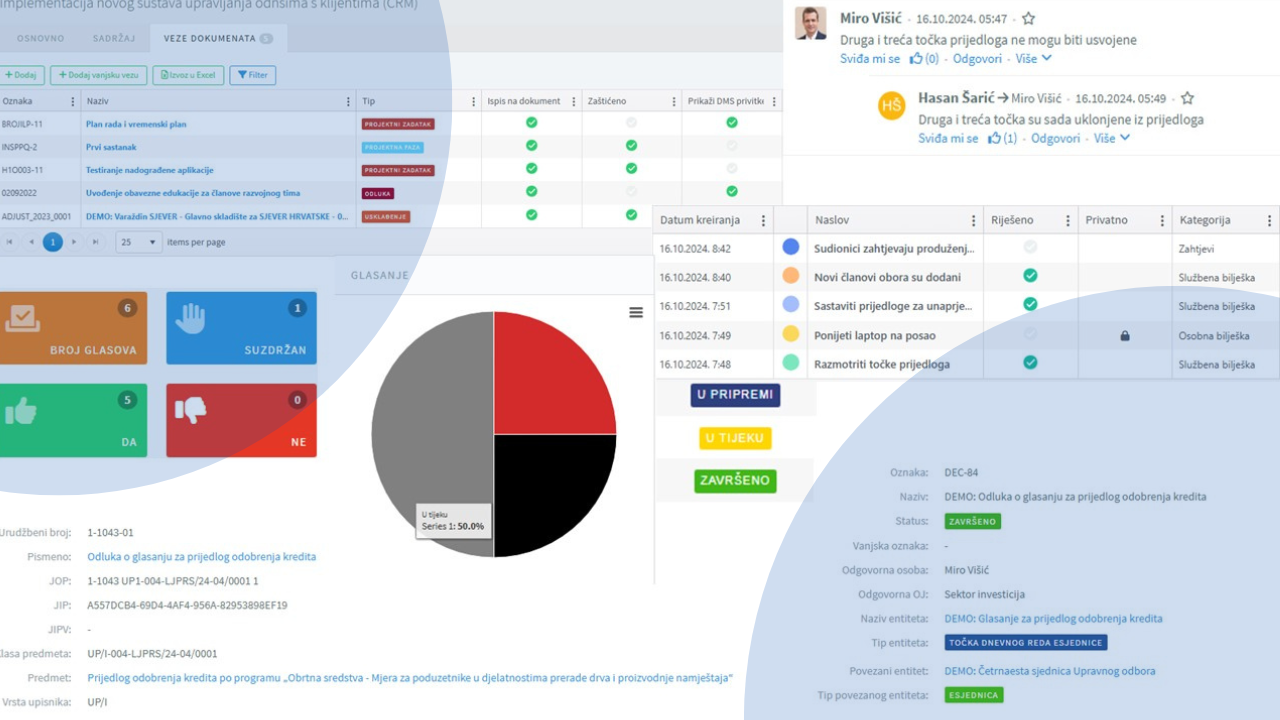
Task: Open Plan rada i vremenski plan link
Action: click(136, 124)
